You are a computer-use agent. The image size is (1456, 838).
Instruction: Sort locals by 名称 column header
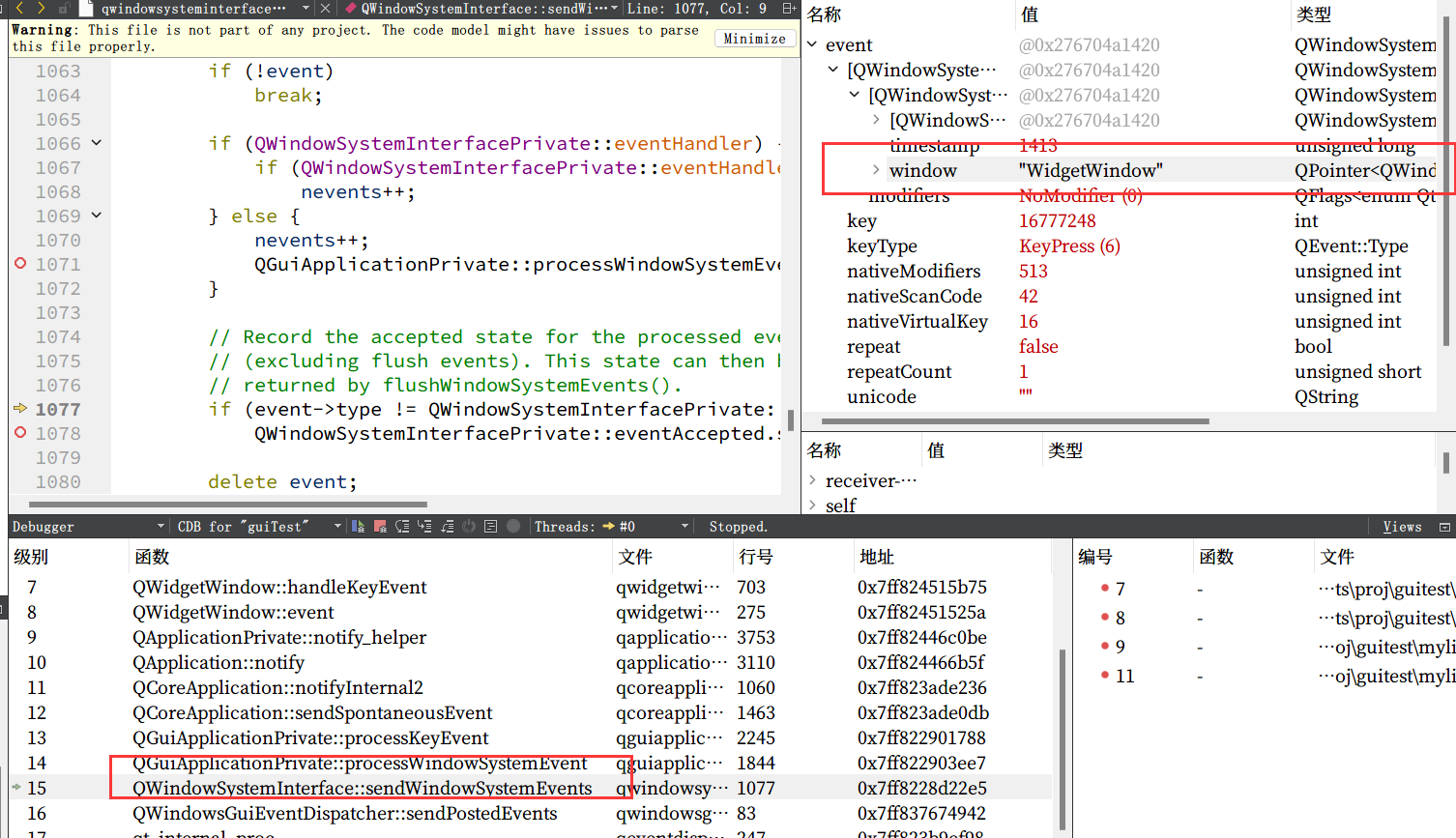(x=825, y=14)
